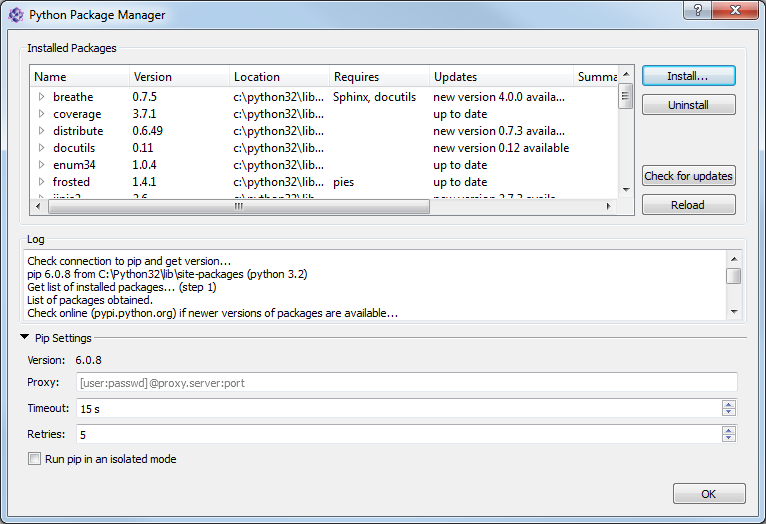Decrease Retries with the down arrow
This screenshot has width=766, height=524.
pos(728,438)
